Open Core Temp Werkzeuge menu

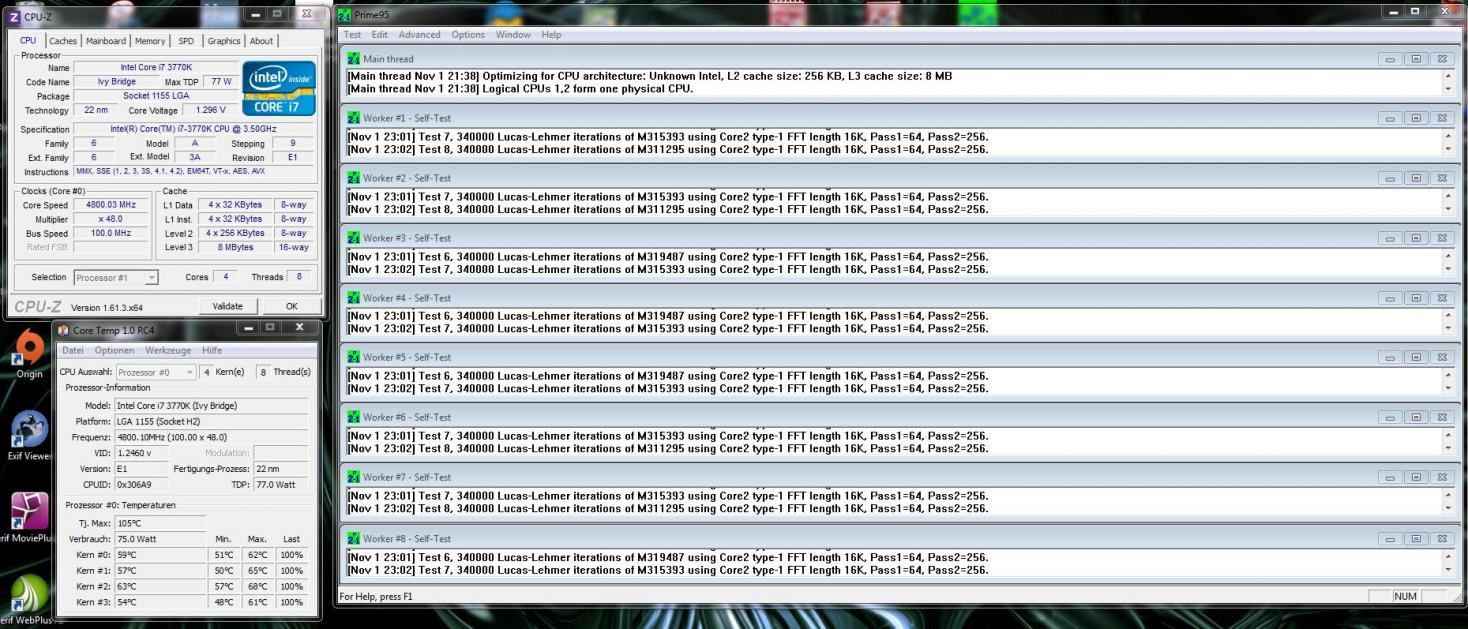click(x=168, y=351)
